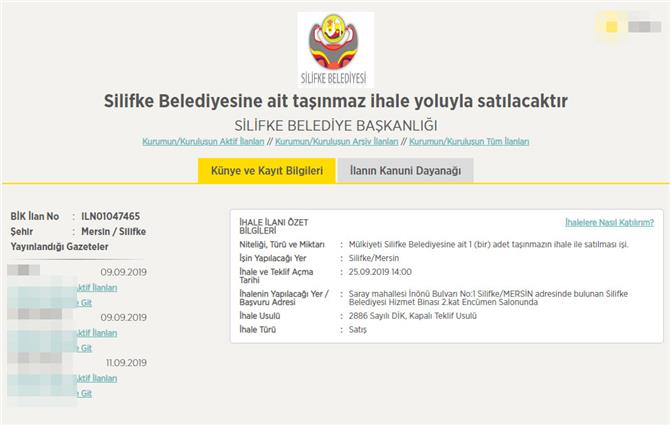Screen dimensions: 670x425
Task: Click the ILN01047465 listing number
Action: coord(110,216)
